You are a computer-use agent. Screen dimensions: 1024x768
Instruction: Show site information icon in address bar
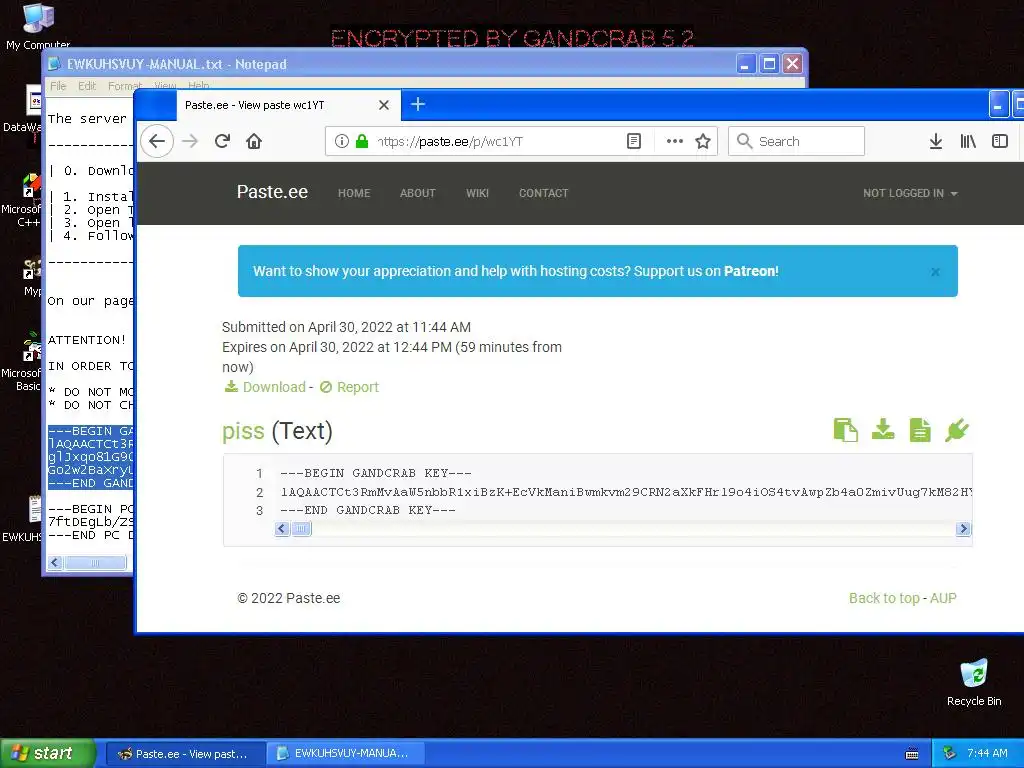point(342,141)
